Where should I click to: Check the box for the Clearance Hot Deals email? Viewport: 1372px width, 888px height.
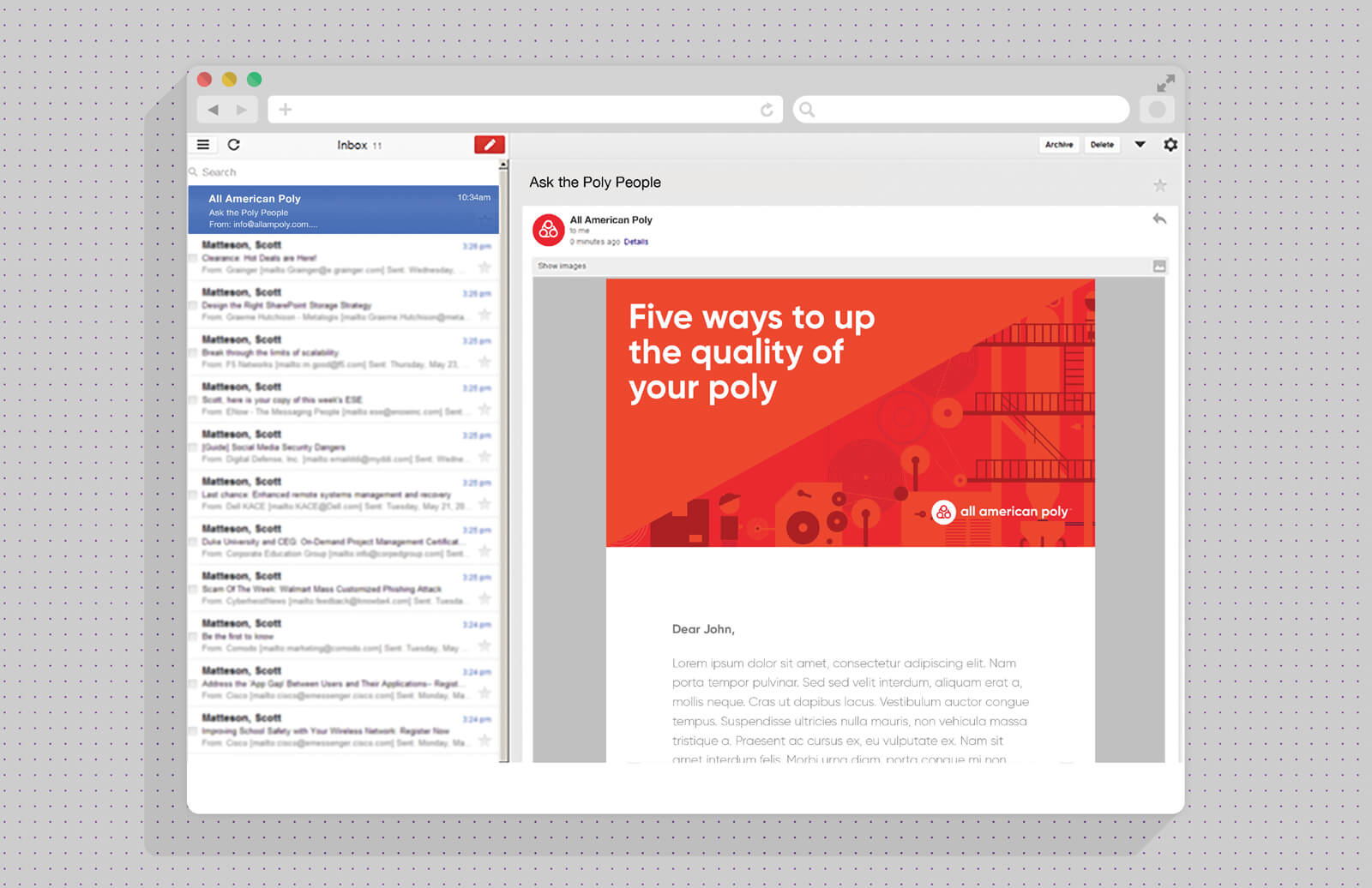coord(194,257)
